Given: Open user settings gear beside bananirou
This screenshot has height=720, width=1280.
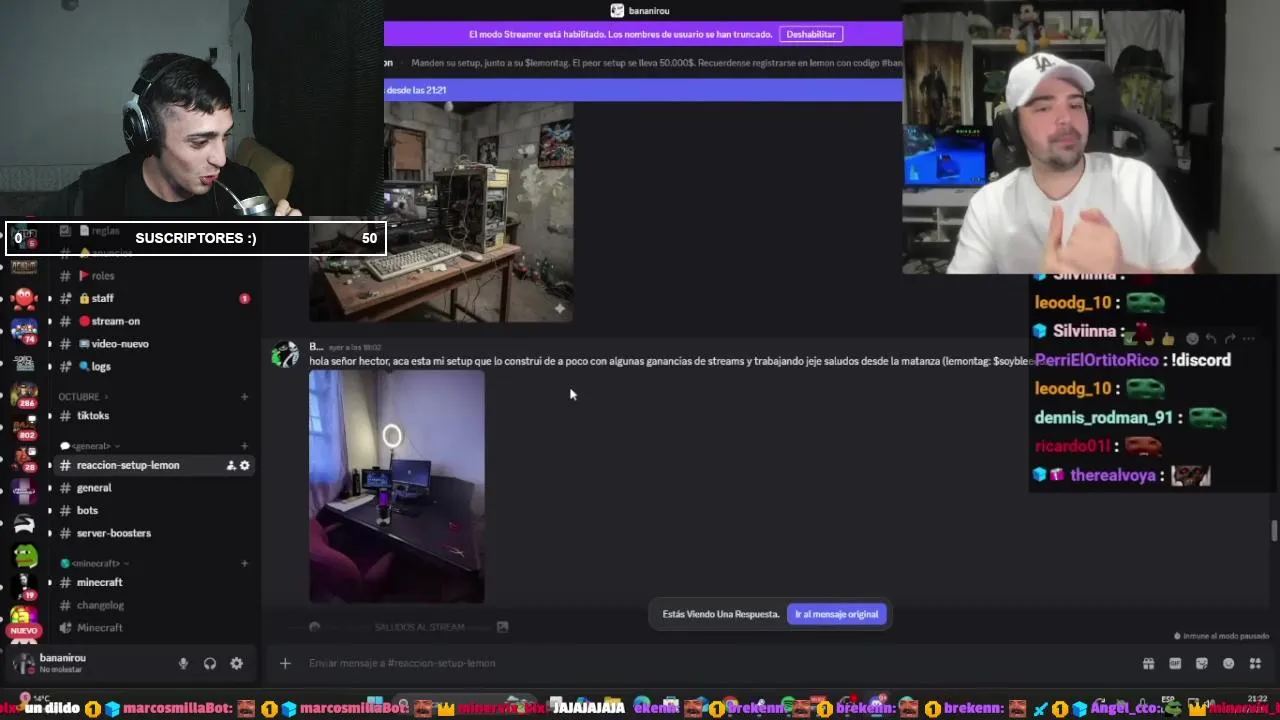Looking at the screenshot, I should (x=237, y=663).
